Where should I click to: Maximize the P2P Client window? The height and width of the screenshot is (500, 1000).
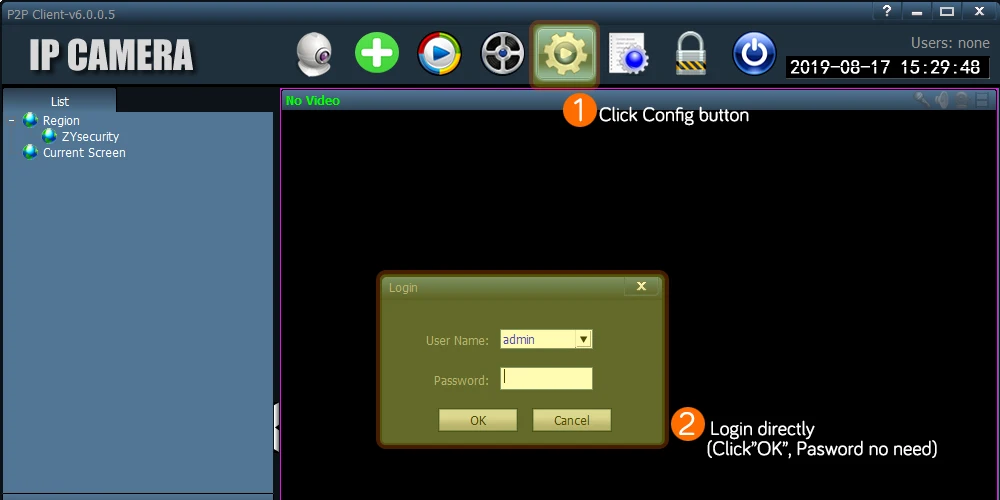[947, 11]
